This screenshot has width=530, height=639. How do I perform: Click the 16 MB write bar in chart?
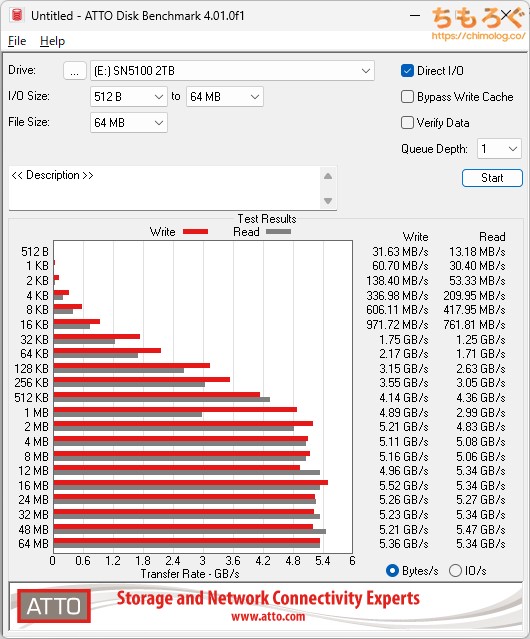(191, 483)
